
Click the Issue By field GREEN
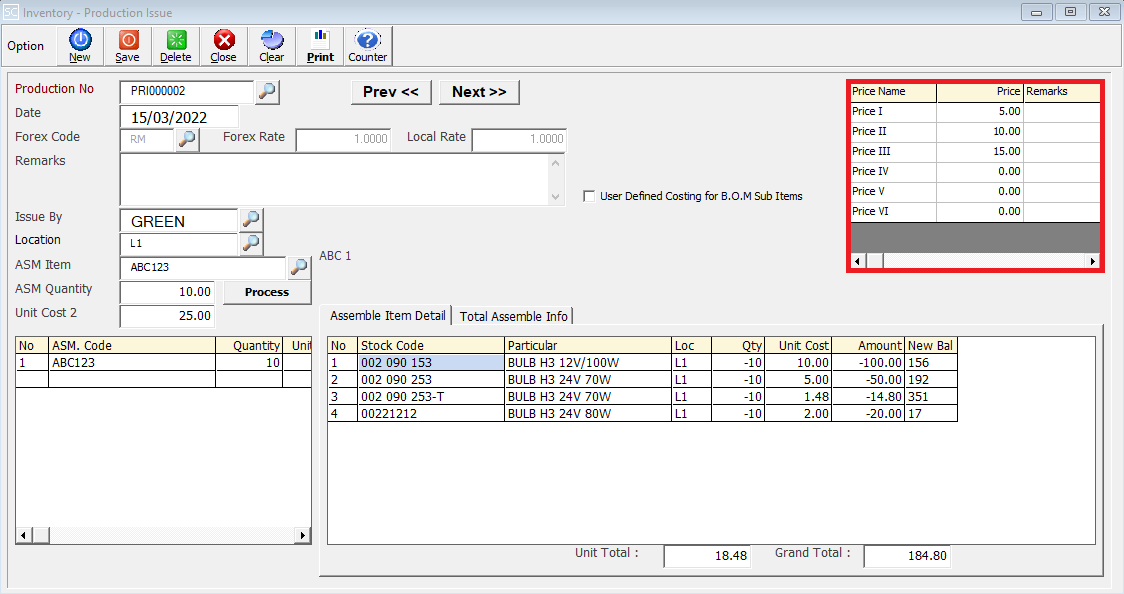tap(178, 221)
